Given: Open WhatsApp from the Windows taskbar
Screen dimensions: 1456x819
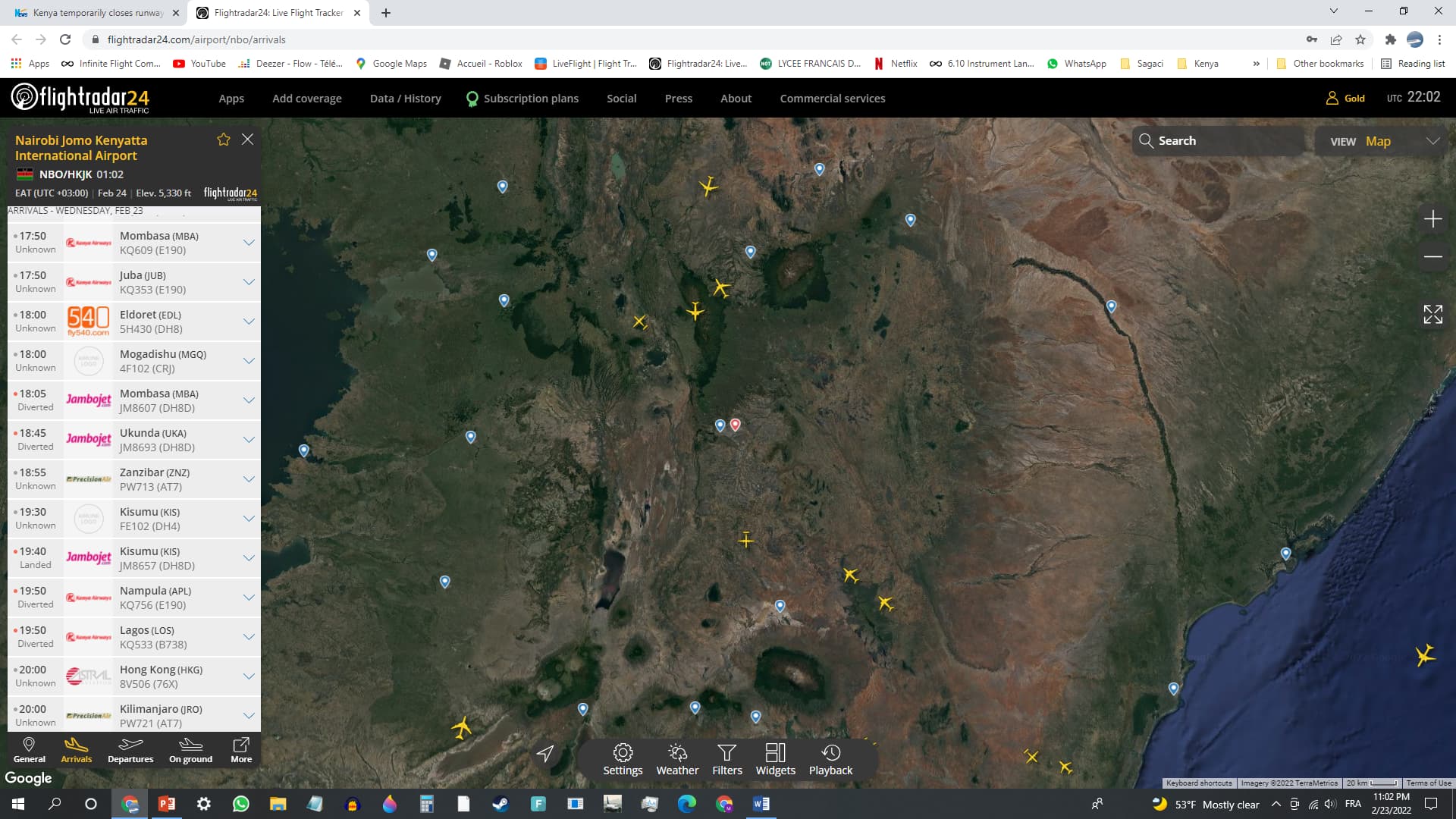Looking at the screenshot, I should pyautogui.click(x=241, y=804).
